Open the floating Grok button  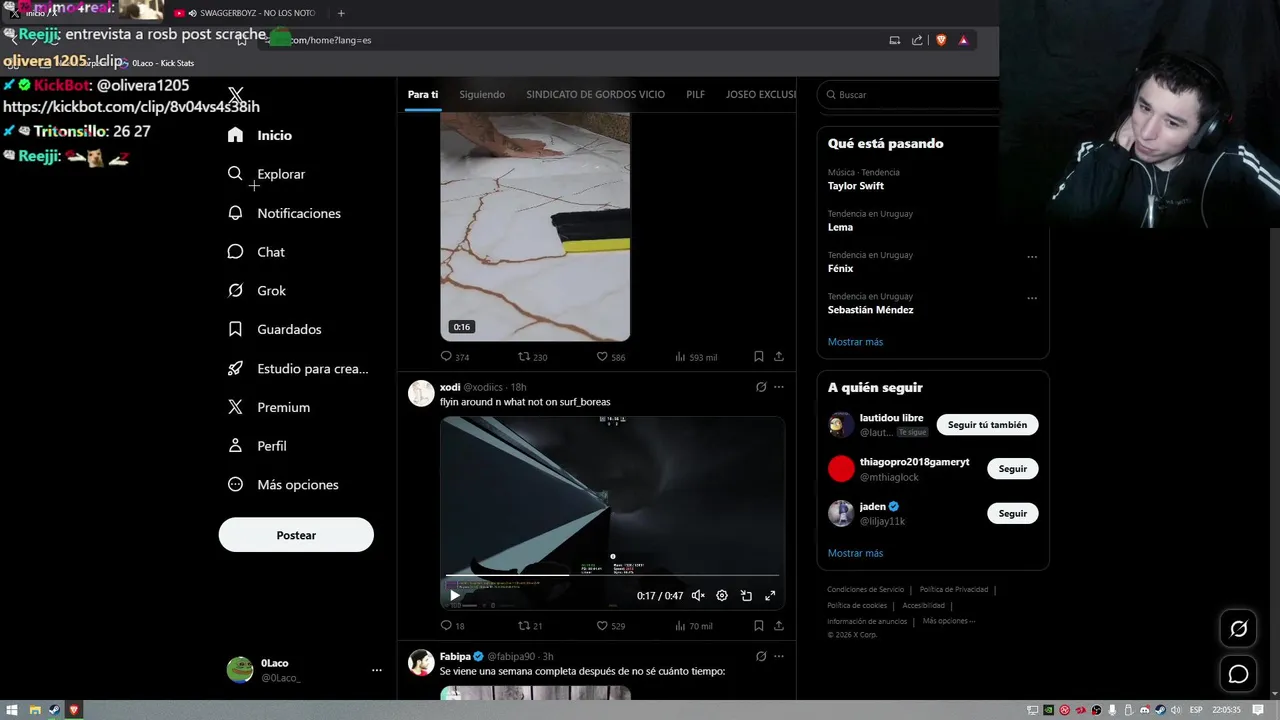click(1238, 629)
